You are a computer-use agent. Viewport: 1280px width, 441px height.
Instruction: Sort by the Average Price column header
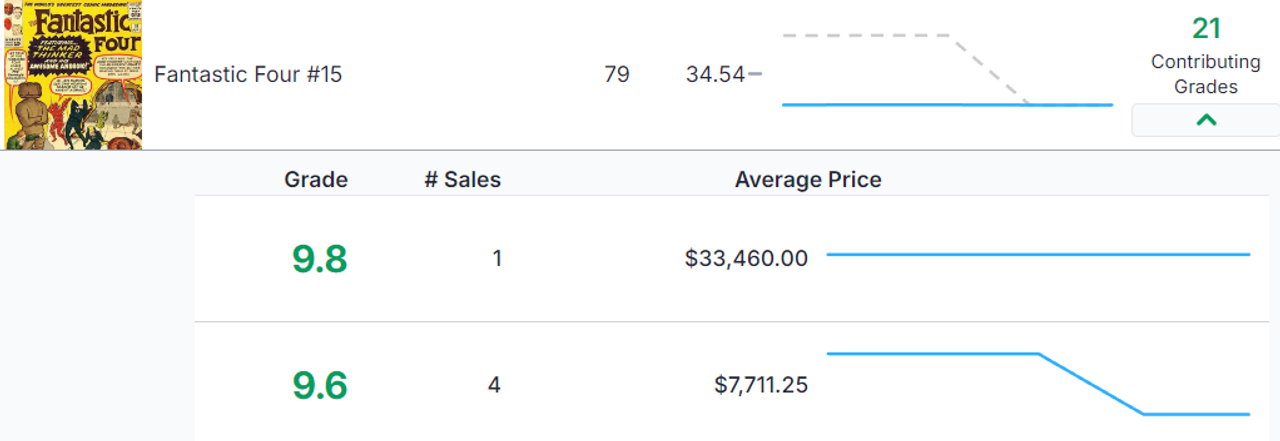click(808, 180)
